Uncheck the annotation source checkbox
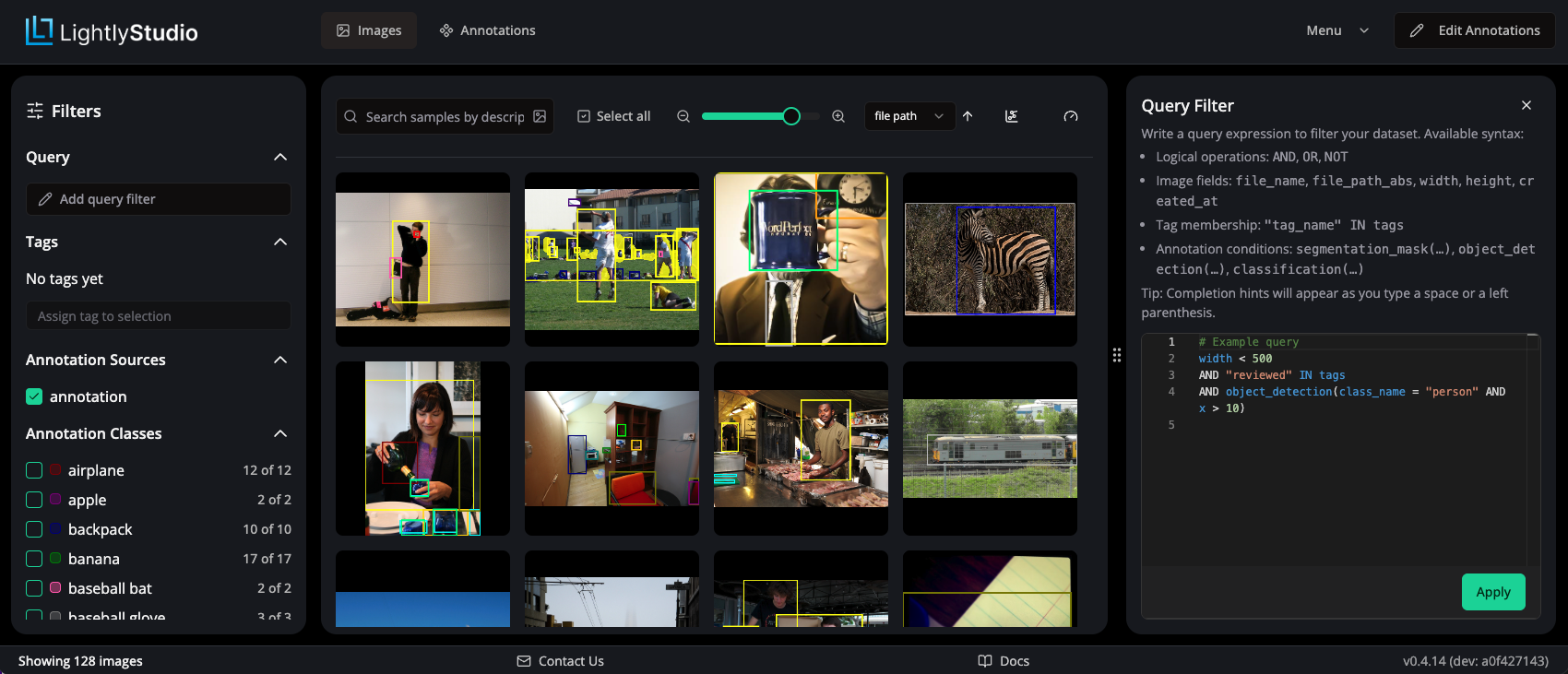 34,396
